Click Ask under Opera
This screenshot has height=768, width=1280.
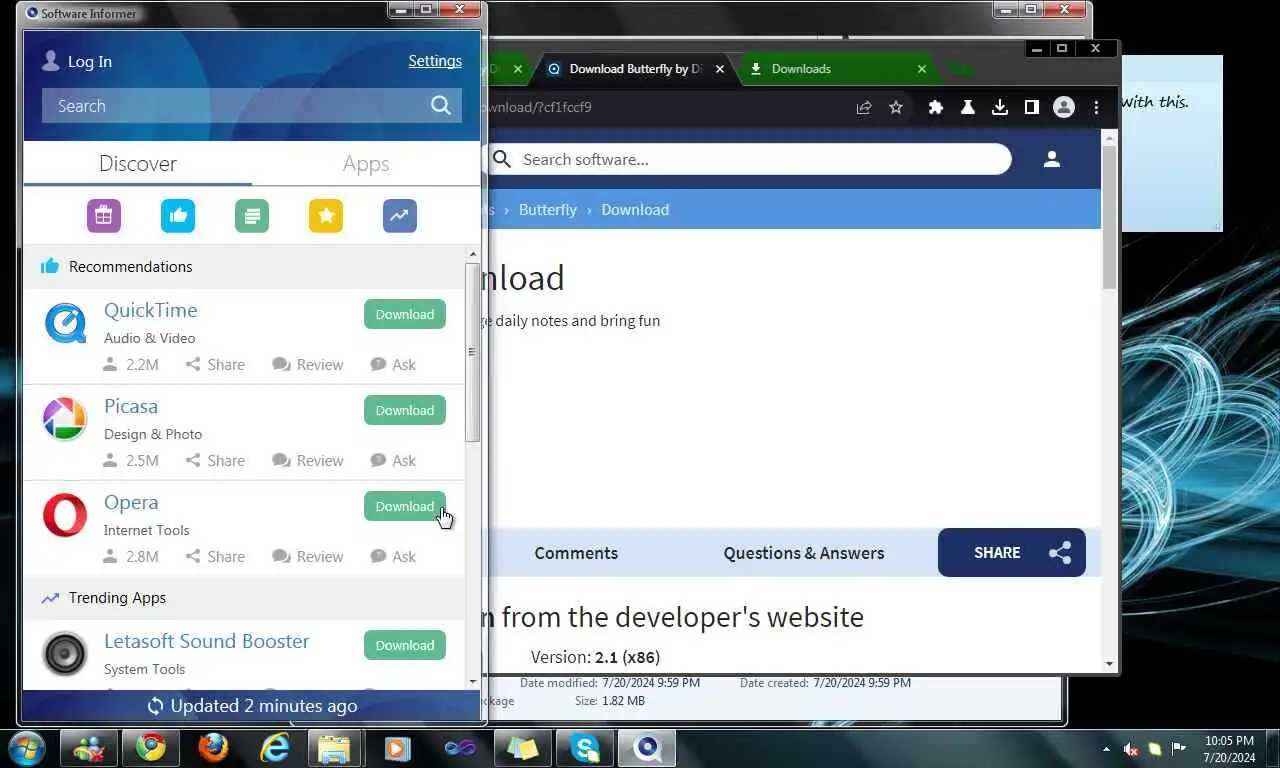[x=393, y=557]
